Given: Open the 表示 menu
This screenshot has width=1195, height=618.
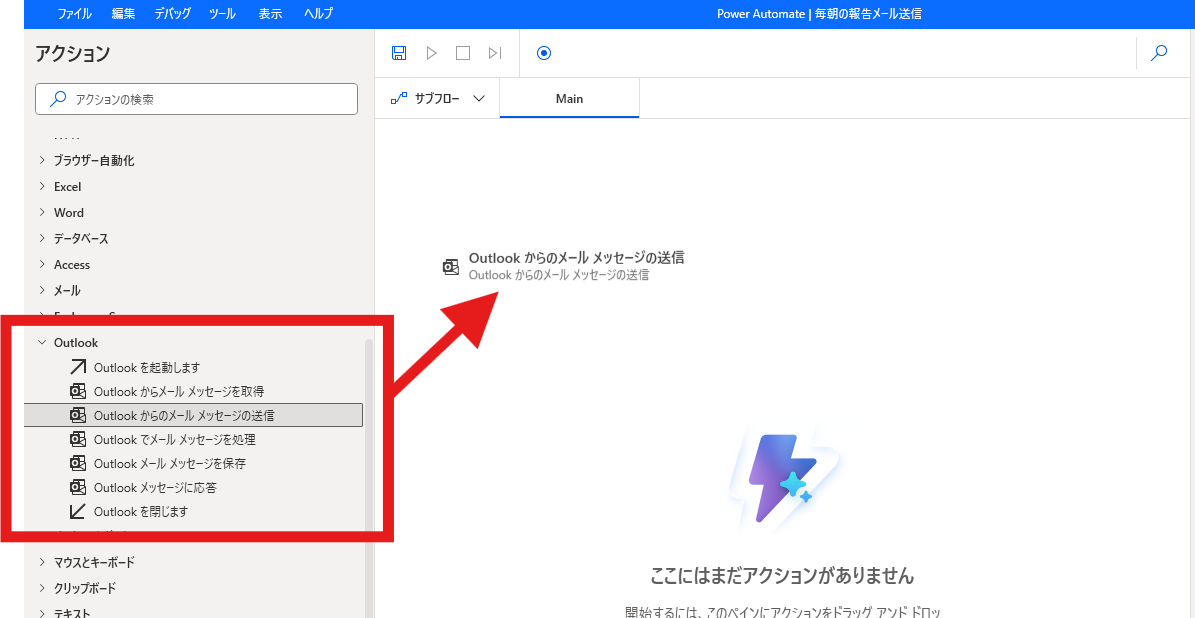Looking at the screenshot, I should (x=271, y=14).
